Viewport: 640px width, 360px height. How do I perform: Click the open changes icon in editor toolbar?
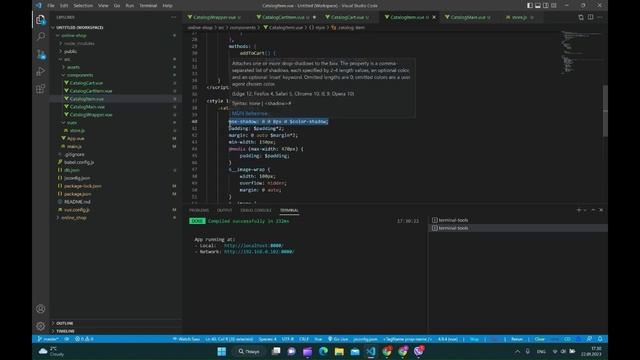(x=581, y=17)
